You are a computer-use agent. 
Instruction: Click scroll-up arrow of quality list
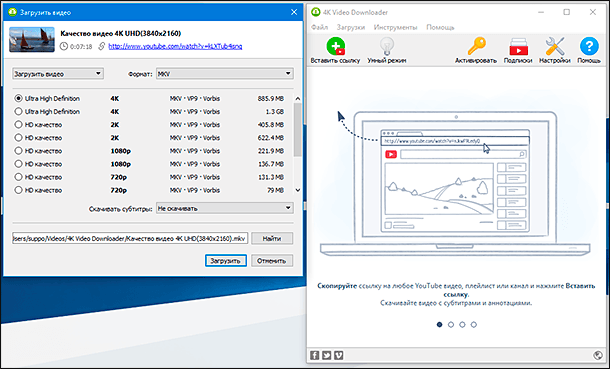pos(298,98)
